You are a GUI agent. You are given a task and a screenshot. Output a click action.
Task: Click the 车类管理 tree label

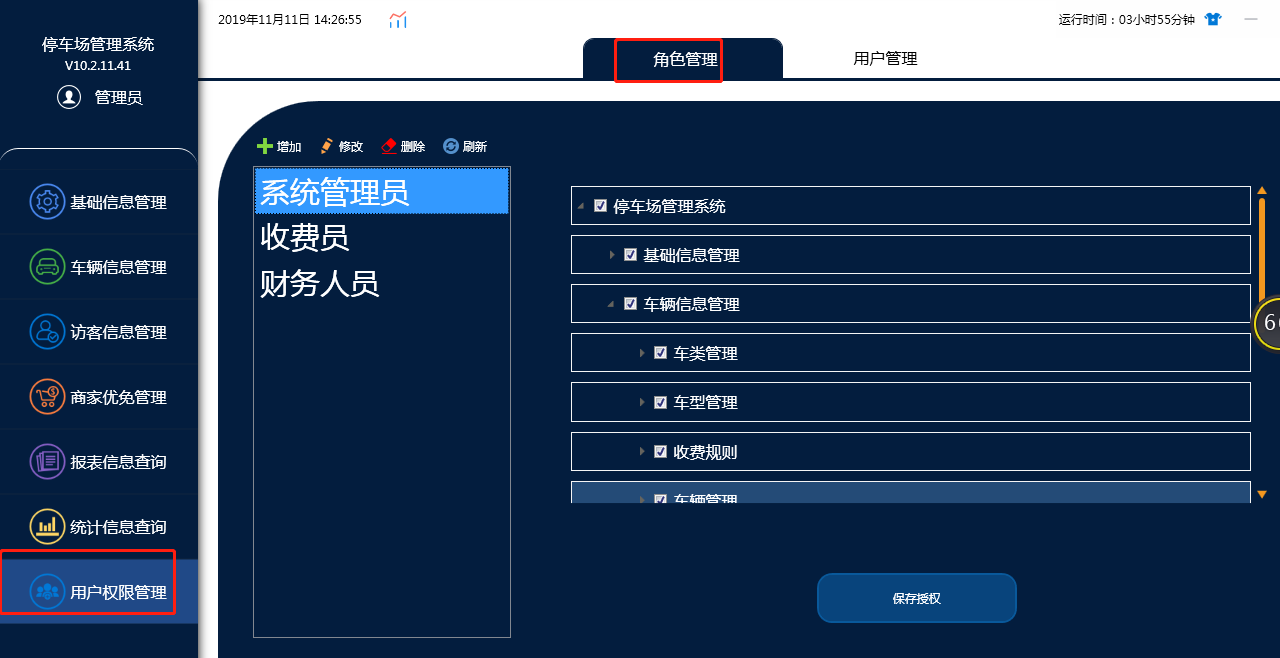pyautogui.click(x=705, y=353)
